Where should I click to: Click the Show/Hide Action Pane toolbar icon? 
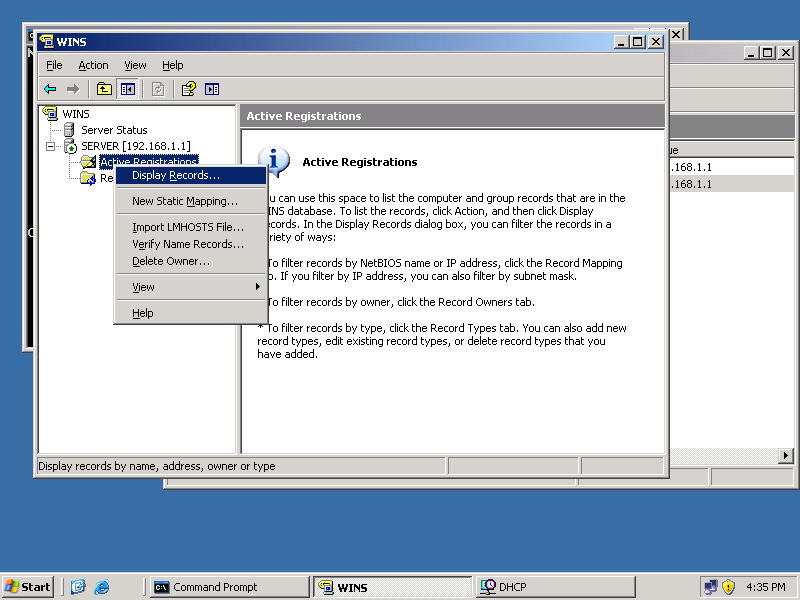pos(212,89)
